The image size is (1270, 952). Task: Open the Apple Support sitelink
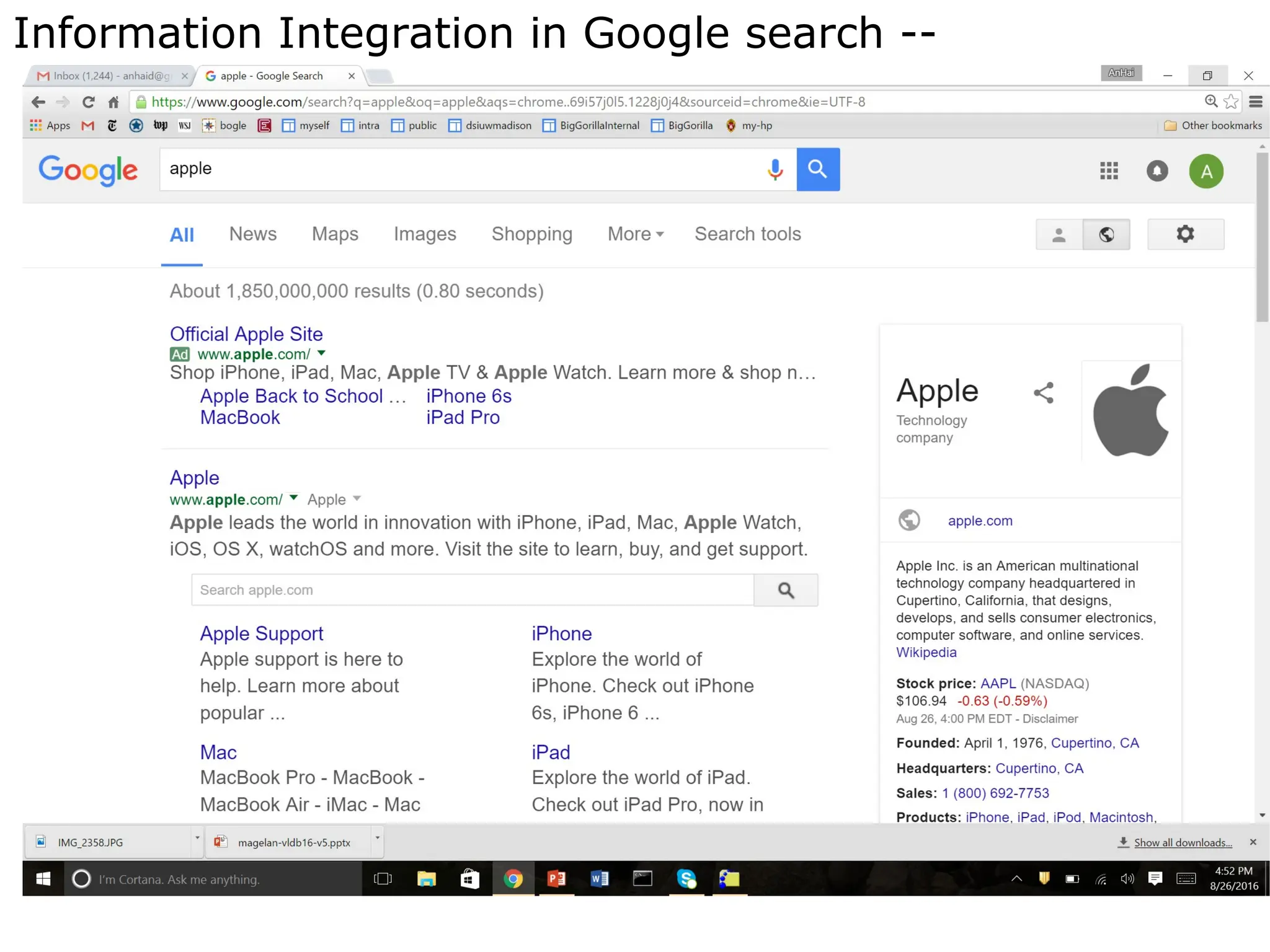262,633
